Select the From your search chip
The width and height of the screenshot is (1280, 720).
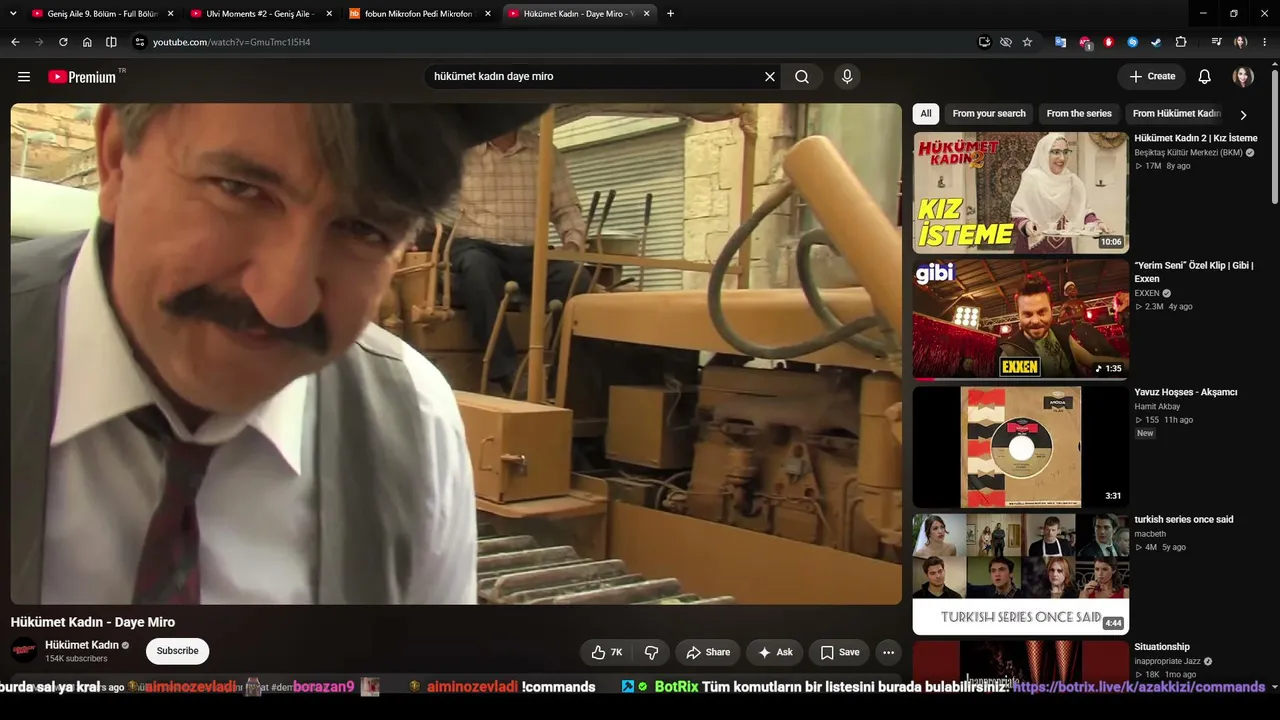(x=989, y=114)
